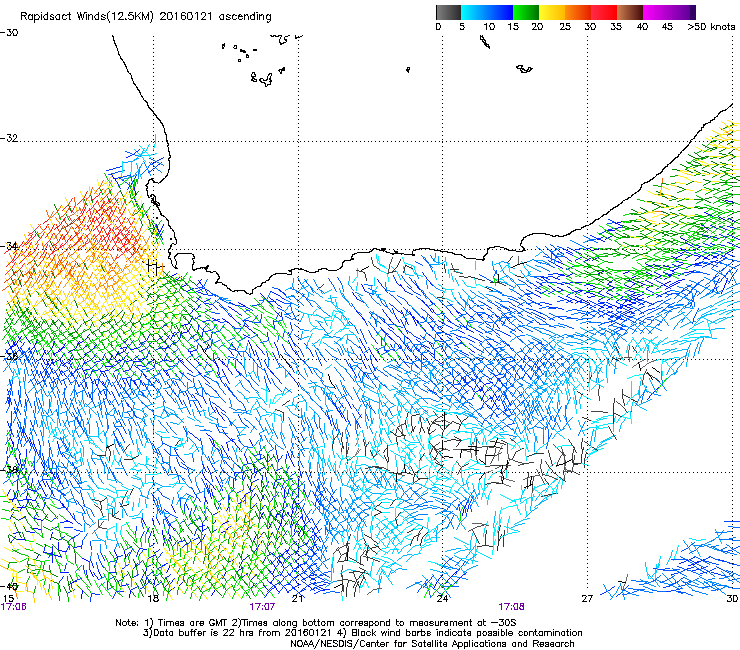Viewport: 740px width, 650px height.
Task: Click the '-40' latitude label
Action: [9, 586]
